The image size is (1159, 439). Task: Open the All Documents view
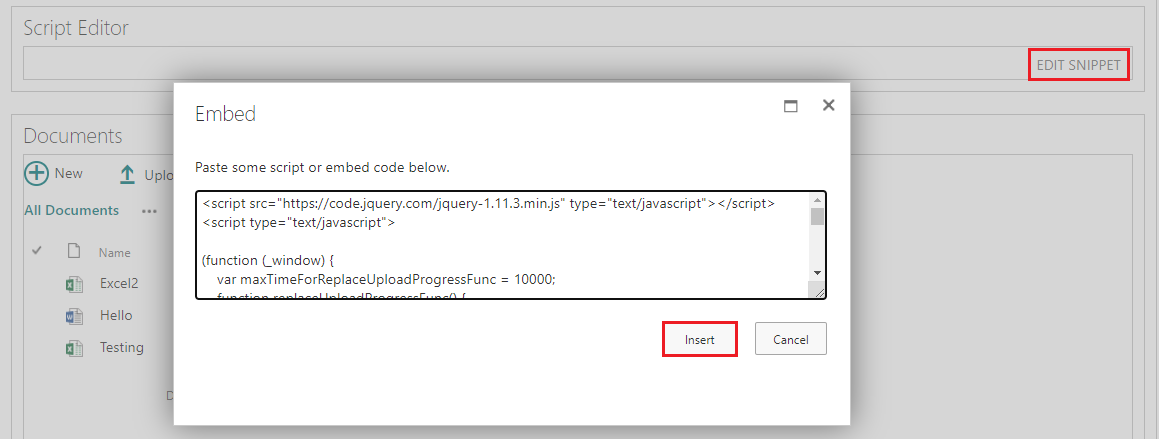coord(72,211)
